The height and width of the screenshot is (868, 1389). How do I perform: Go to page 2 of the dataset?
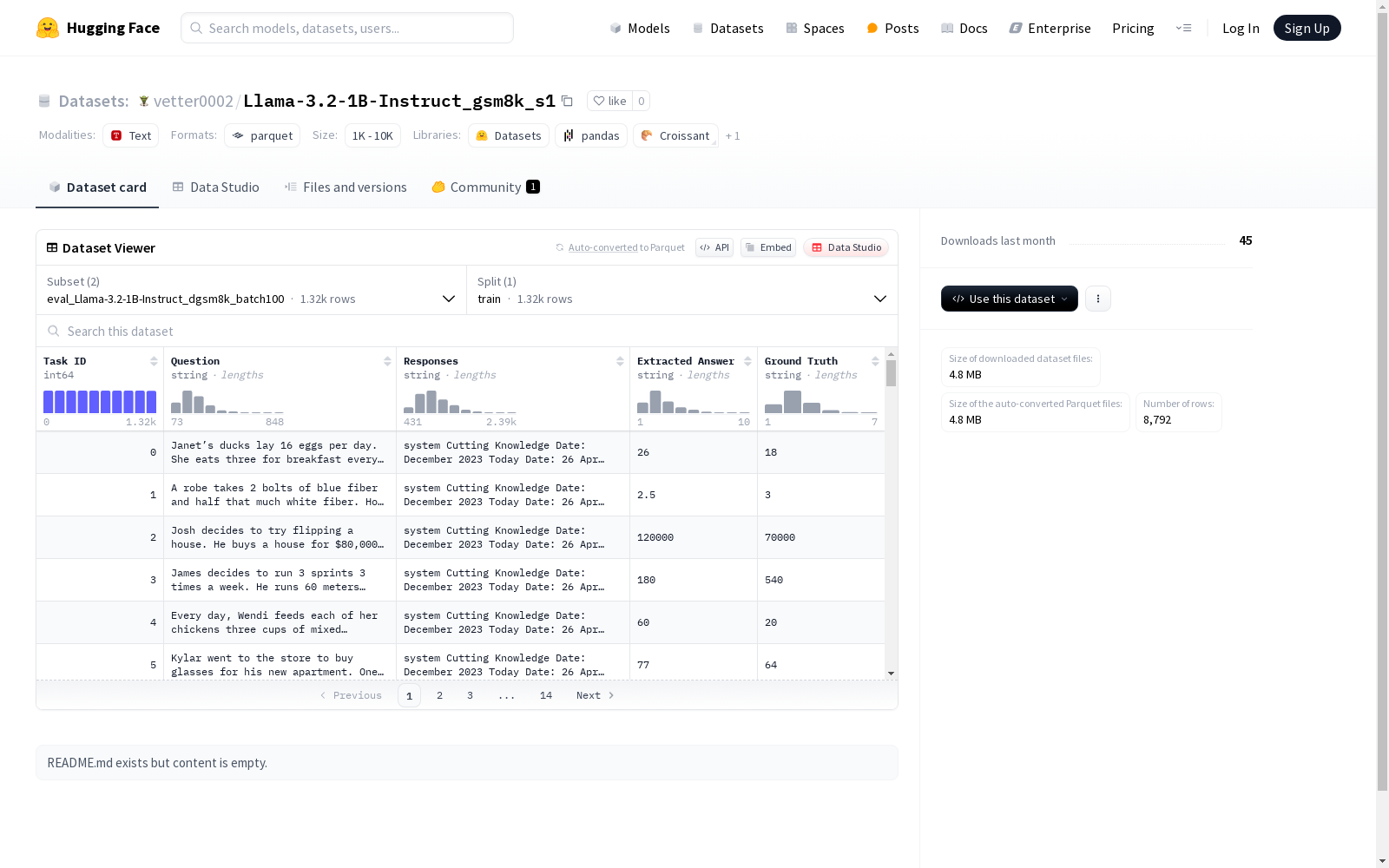click(440, 695)
